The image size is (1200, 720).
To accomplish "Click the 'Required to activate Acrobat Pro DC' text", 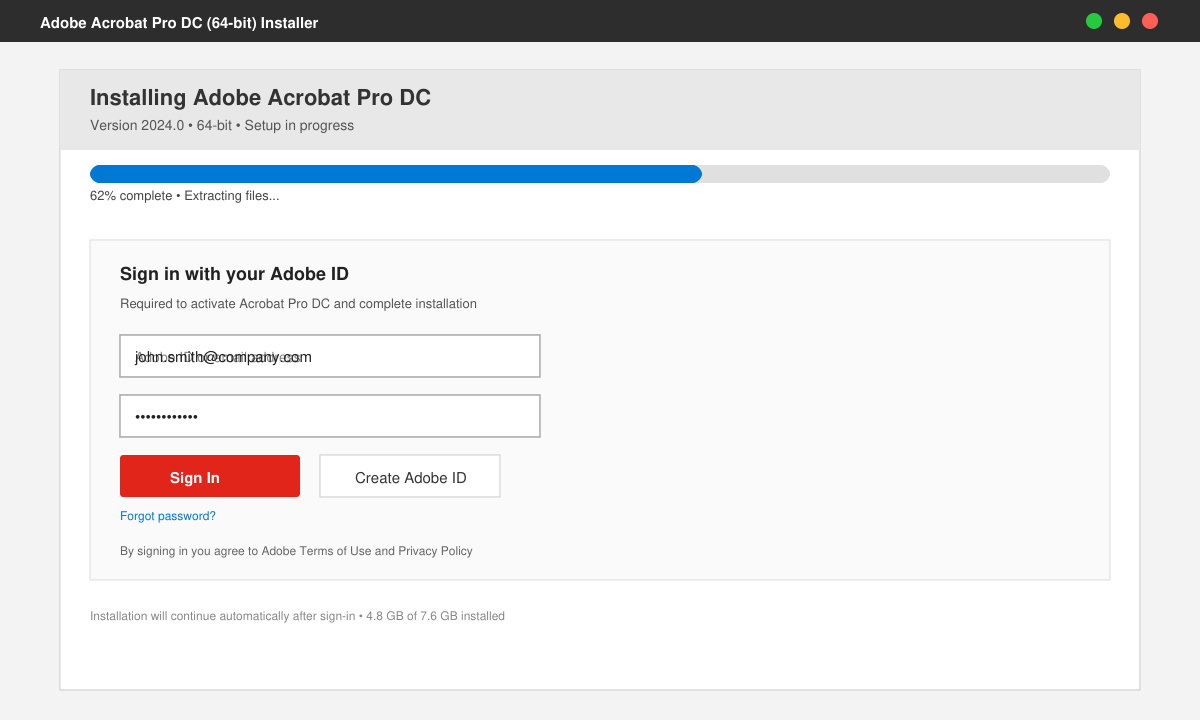I will point(298,304).
